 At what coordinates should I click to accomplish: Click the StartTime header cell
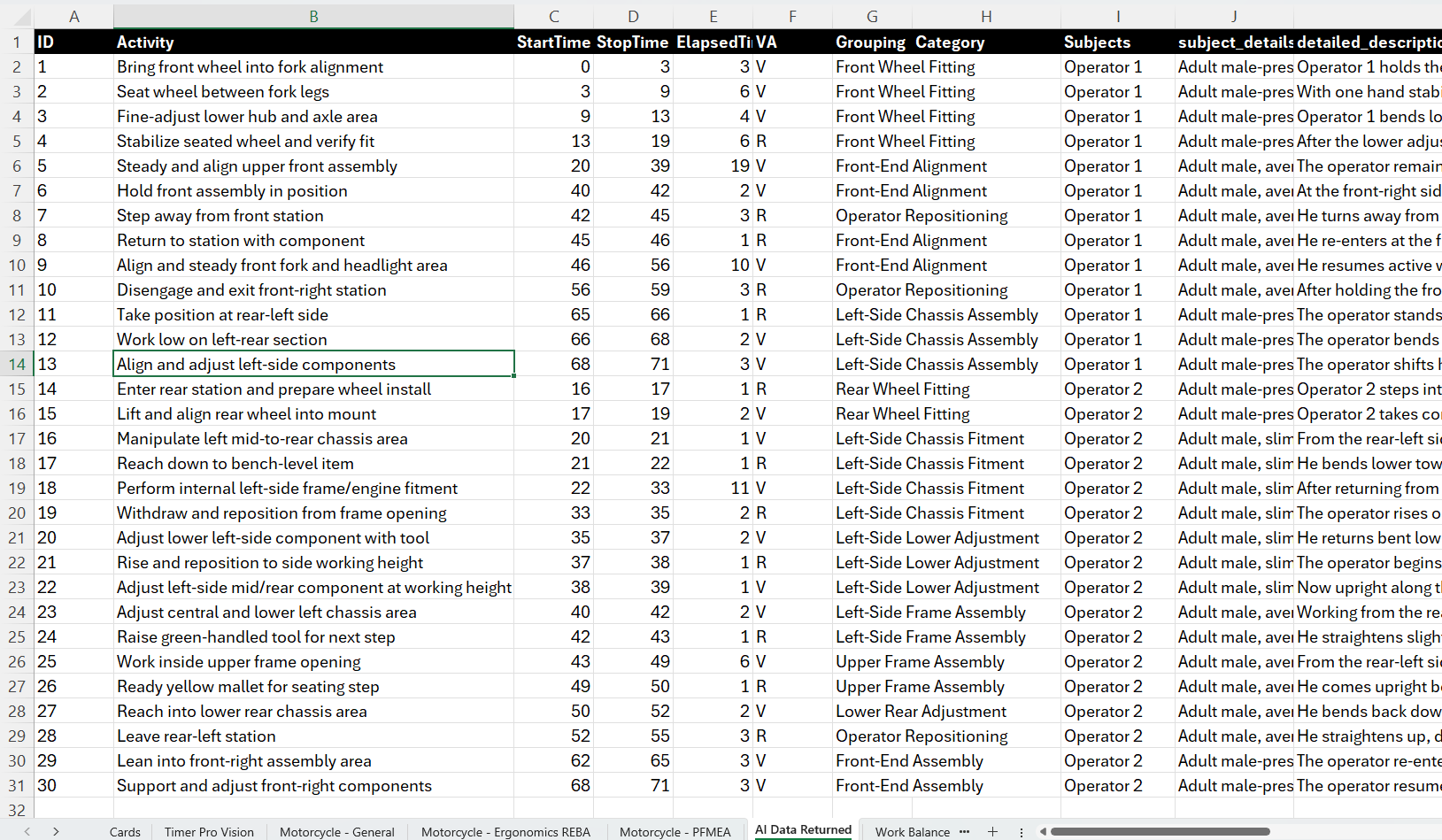pyautogui.click(x=553, y=42)
